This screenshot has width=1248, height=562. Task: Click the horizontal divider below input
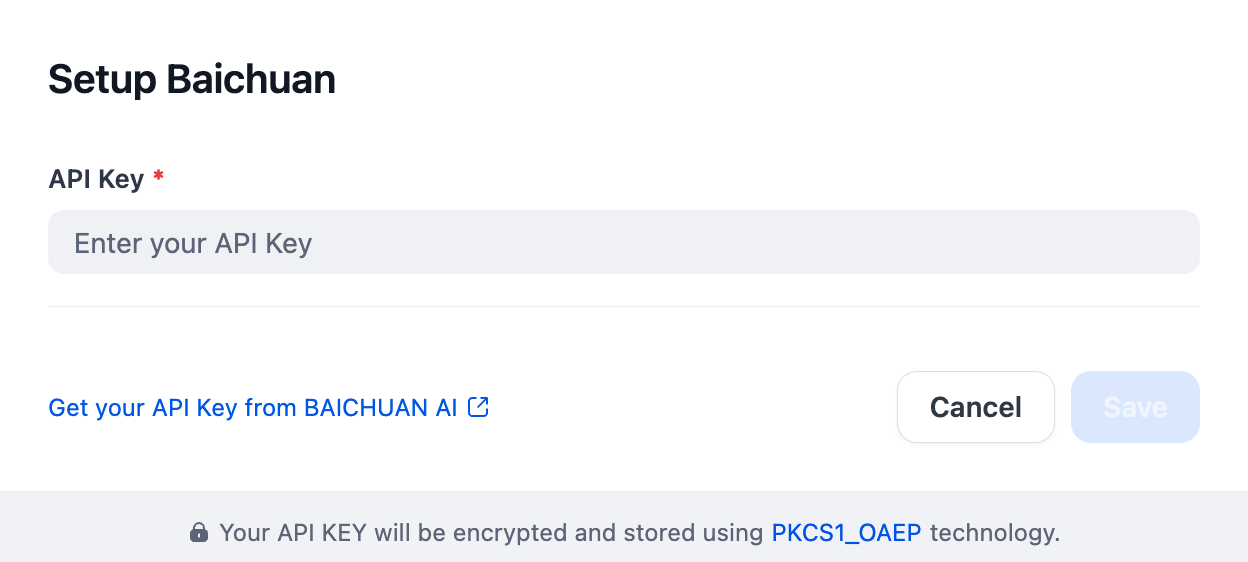tap(623, 307)
